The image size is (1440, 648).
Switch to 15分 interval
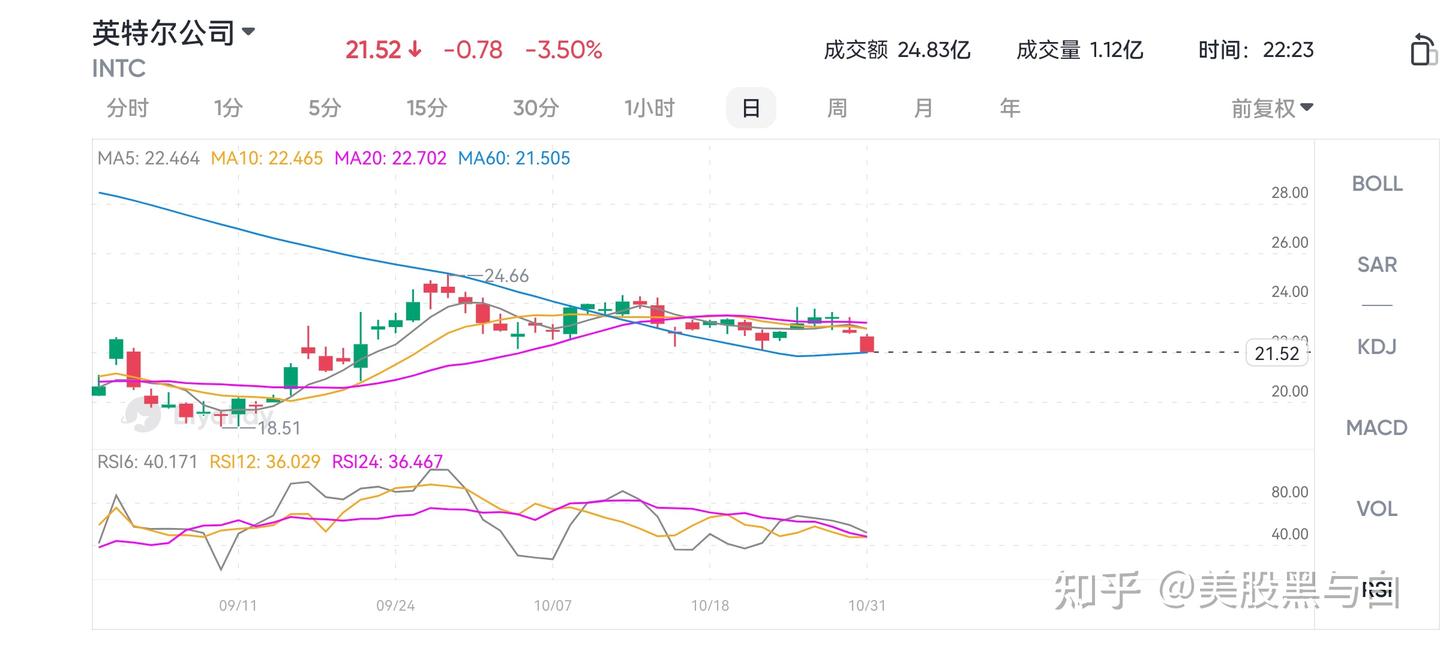coord(427,108)
